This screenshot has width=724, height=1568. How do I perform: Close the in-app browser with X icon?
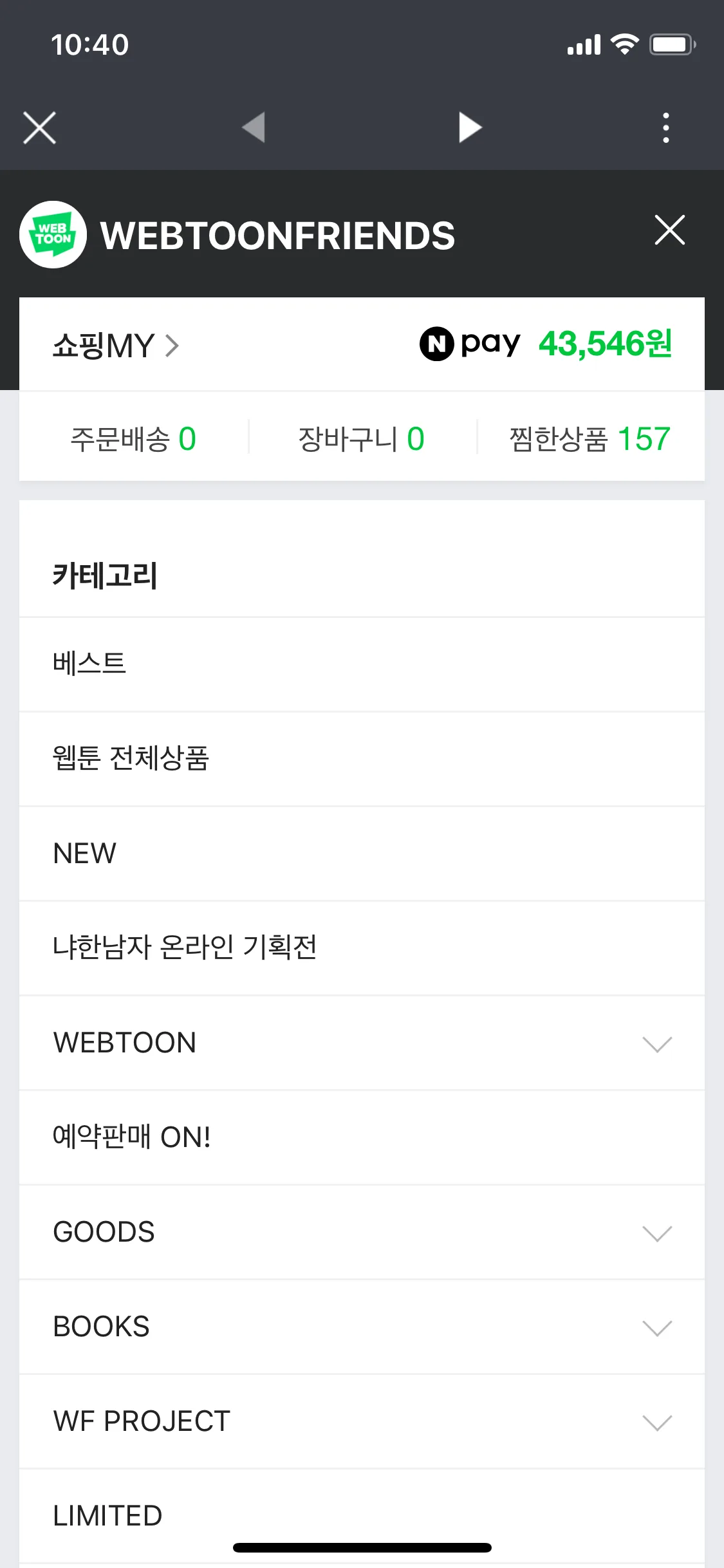(40, 127)
